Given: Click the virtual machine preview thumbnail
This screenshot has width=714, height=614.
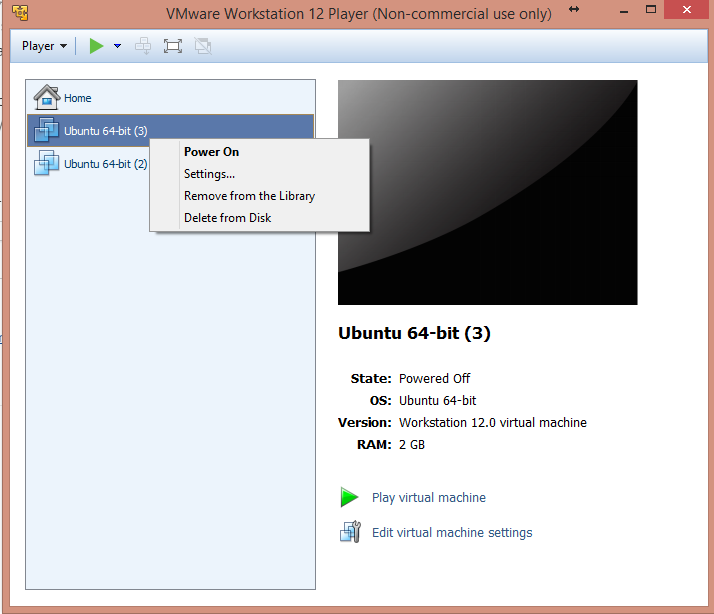Looking at the screenshot, I should tap(488, 192).
